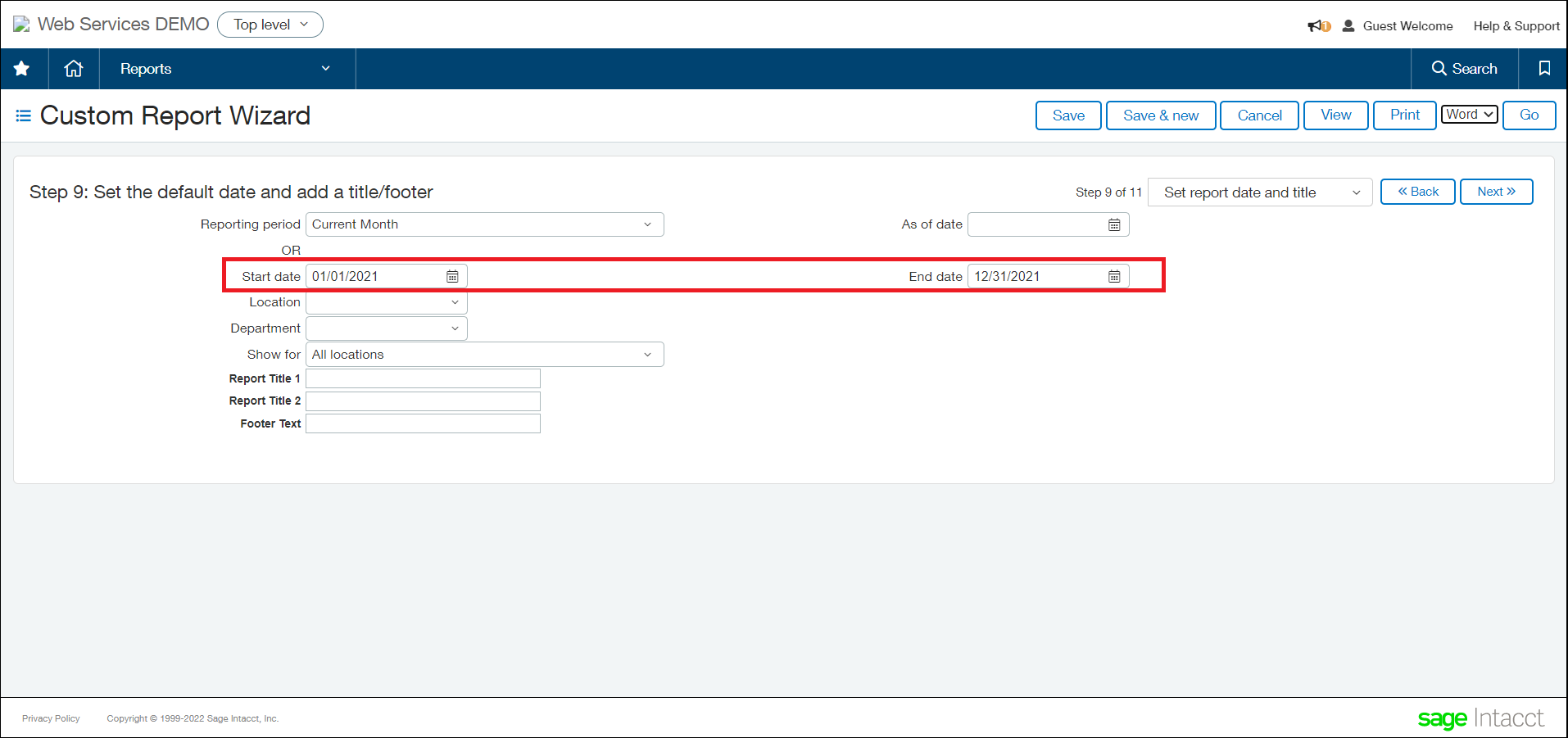This screenshot has width=1568, height=738.
Task: Click the Copyright Sage Intacct footer text
Action: point(193,718)
